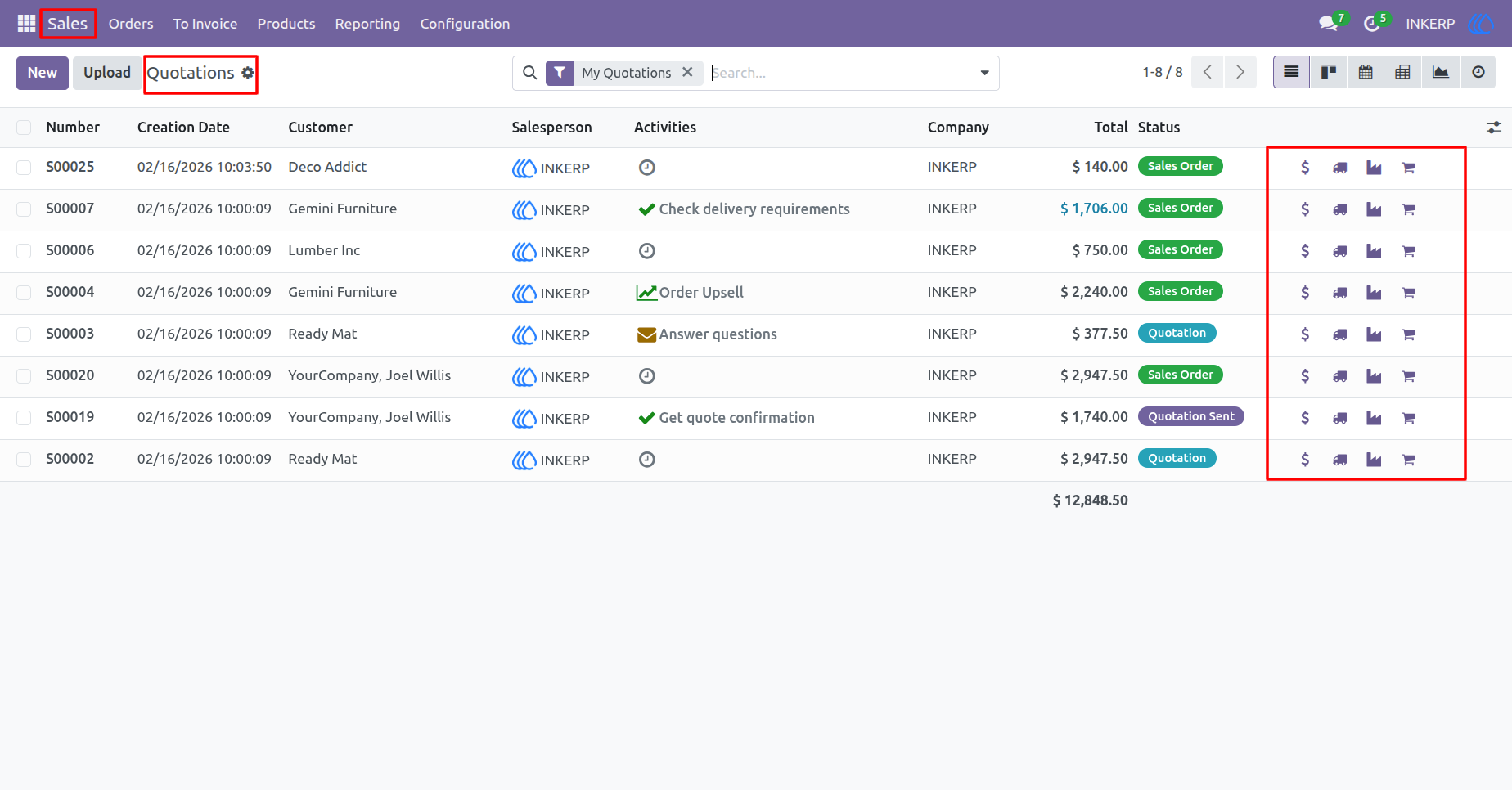Click the cart icon for S00002
This screenshot has height=790, width=1512.
[x=1408, y=460]
